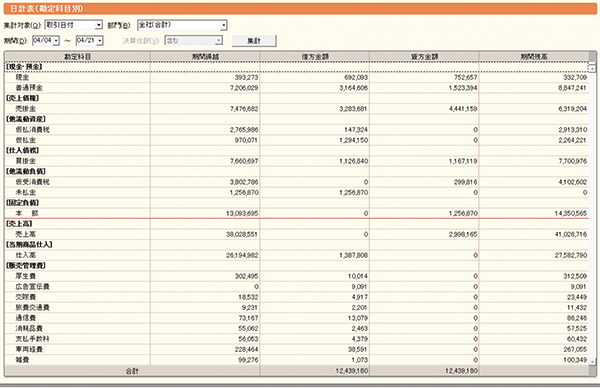Click the 1,256,870 debit amount for 未払金
Viewport: 600px width, 388px height.
click(x=354, y=192)
